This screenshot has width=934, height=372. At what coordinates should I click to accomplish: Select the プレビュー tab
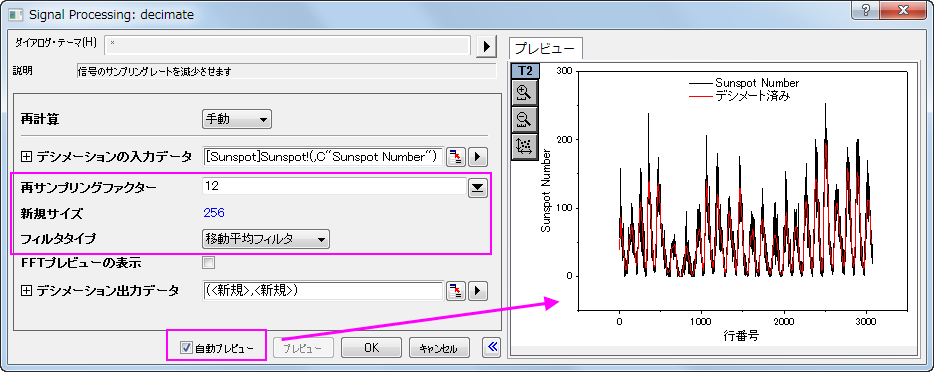coord(545,48)
